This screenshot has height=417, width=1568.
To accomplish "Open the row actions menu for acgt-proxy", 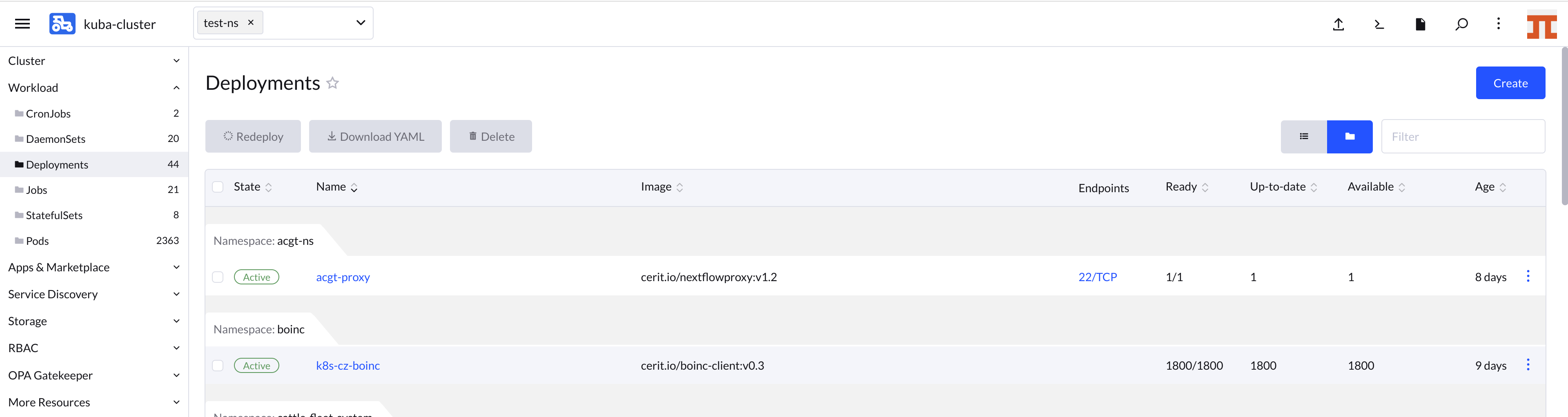I will pos(1528,277).
